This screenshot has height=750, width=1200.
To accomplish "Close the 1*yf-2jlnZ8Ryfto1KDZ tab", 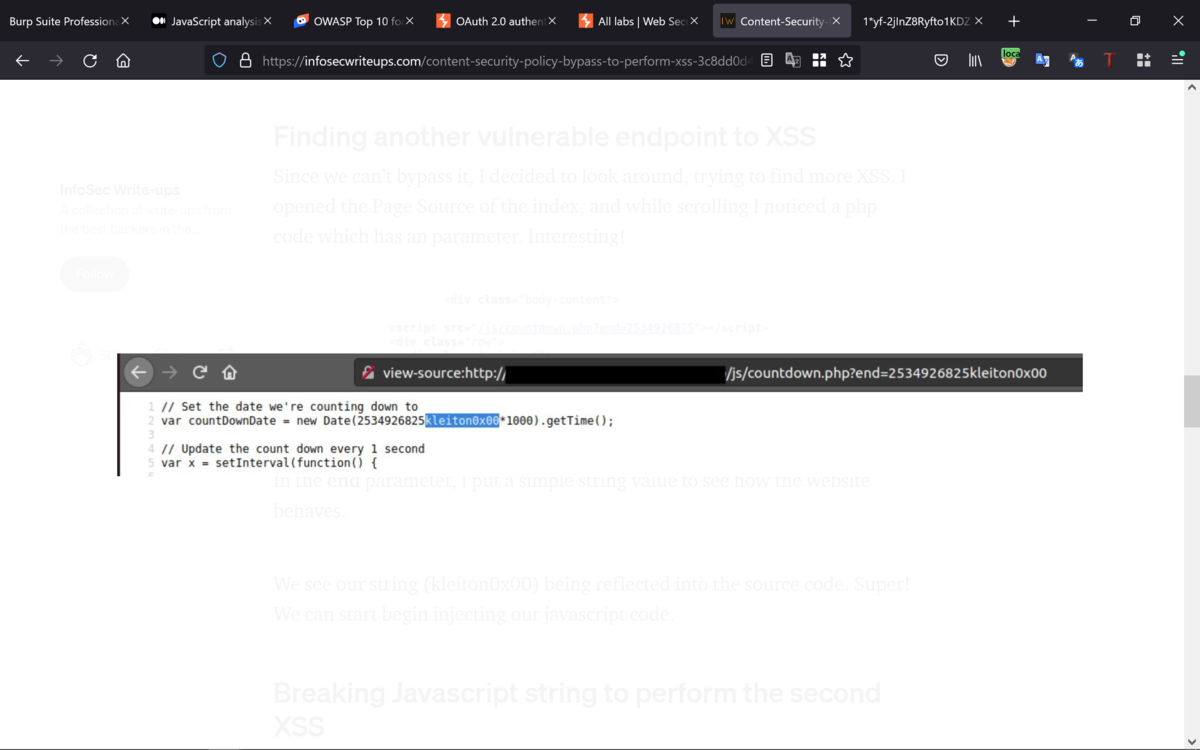I will [x=979, y=21].
